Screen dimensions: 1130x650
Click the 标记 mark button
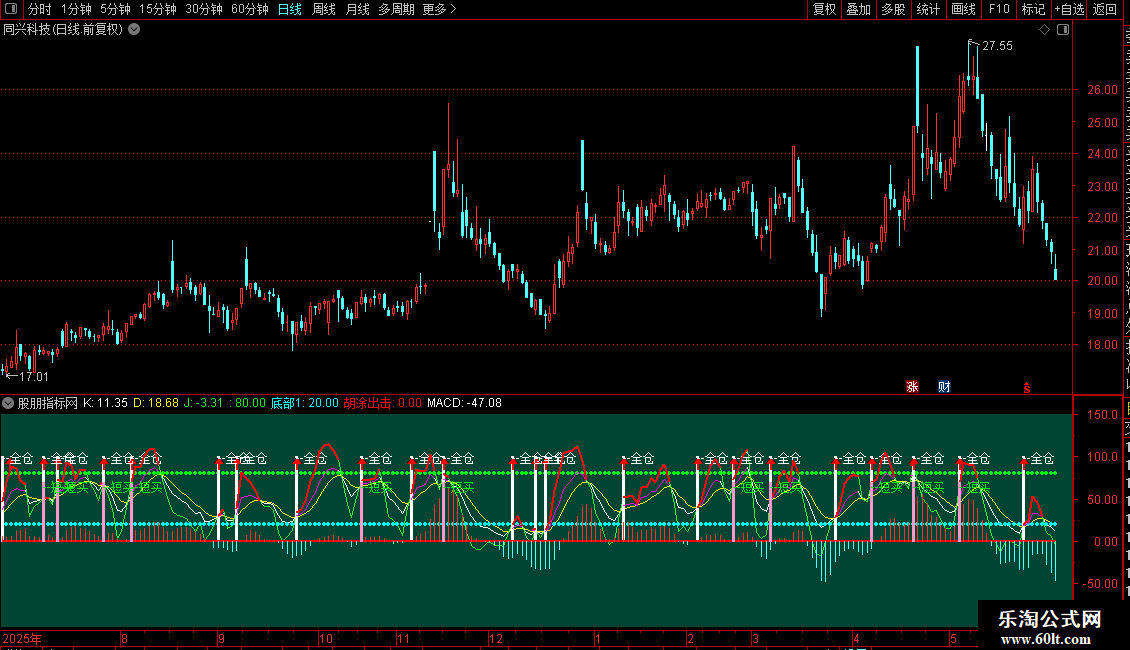tap(1033, 9)
